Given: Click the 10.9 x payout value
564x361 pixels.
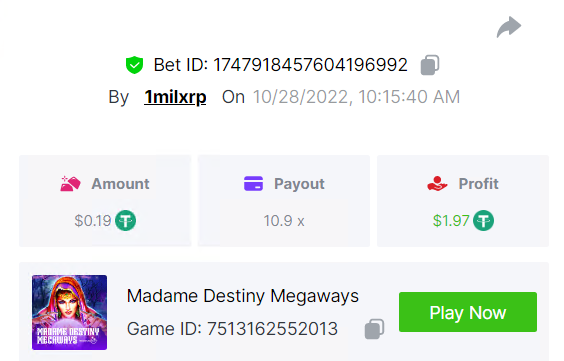Looking at the screenshot, I should coord(284,221).
